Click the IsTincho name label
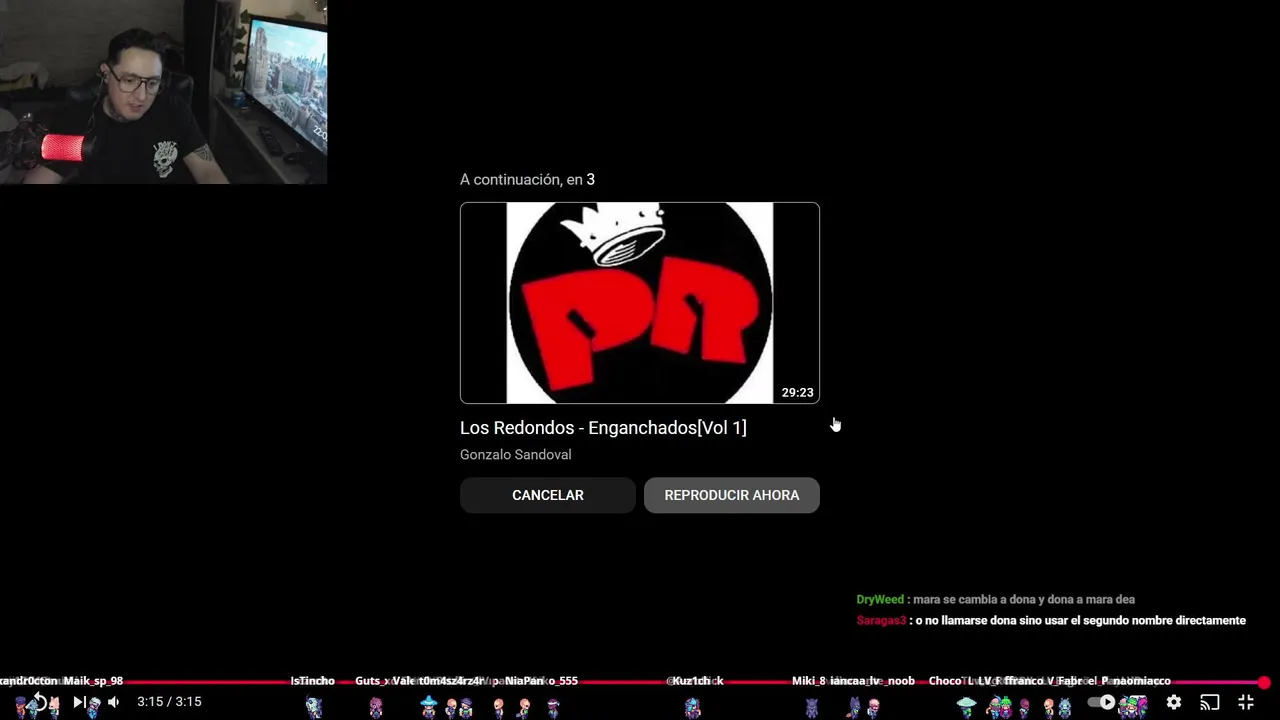 (313, 681)
